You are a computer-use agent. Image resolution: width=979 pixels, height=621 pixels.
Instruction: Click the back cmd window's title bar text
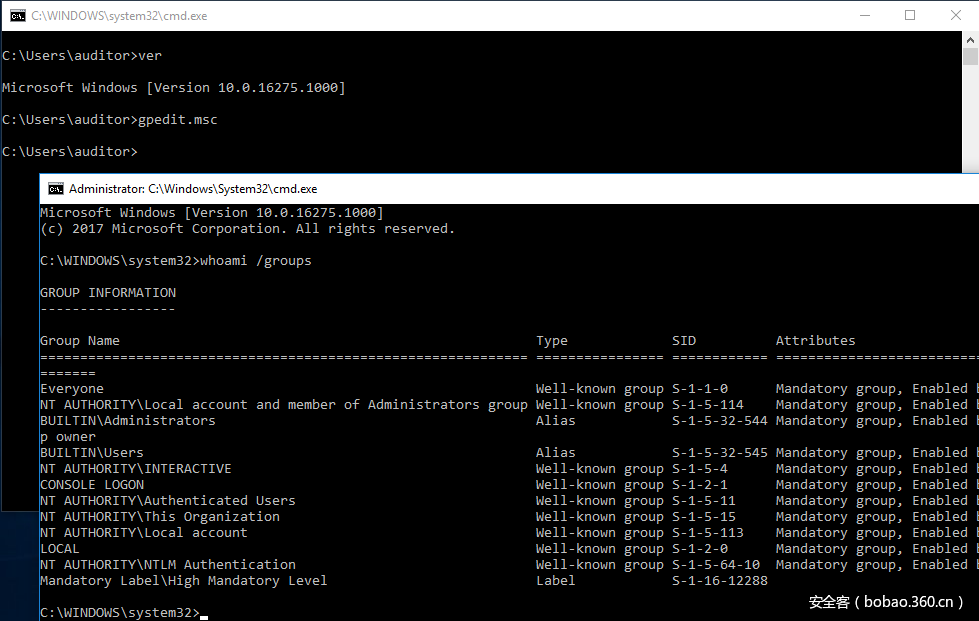tap(119, 16)
